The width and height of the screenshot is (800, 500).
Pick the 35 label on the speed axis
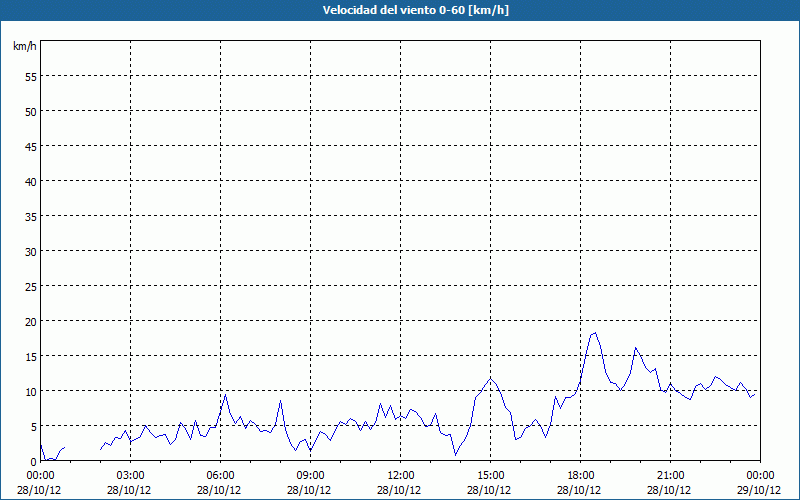tap(31, 216)
